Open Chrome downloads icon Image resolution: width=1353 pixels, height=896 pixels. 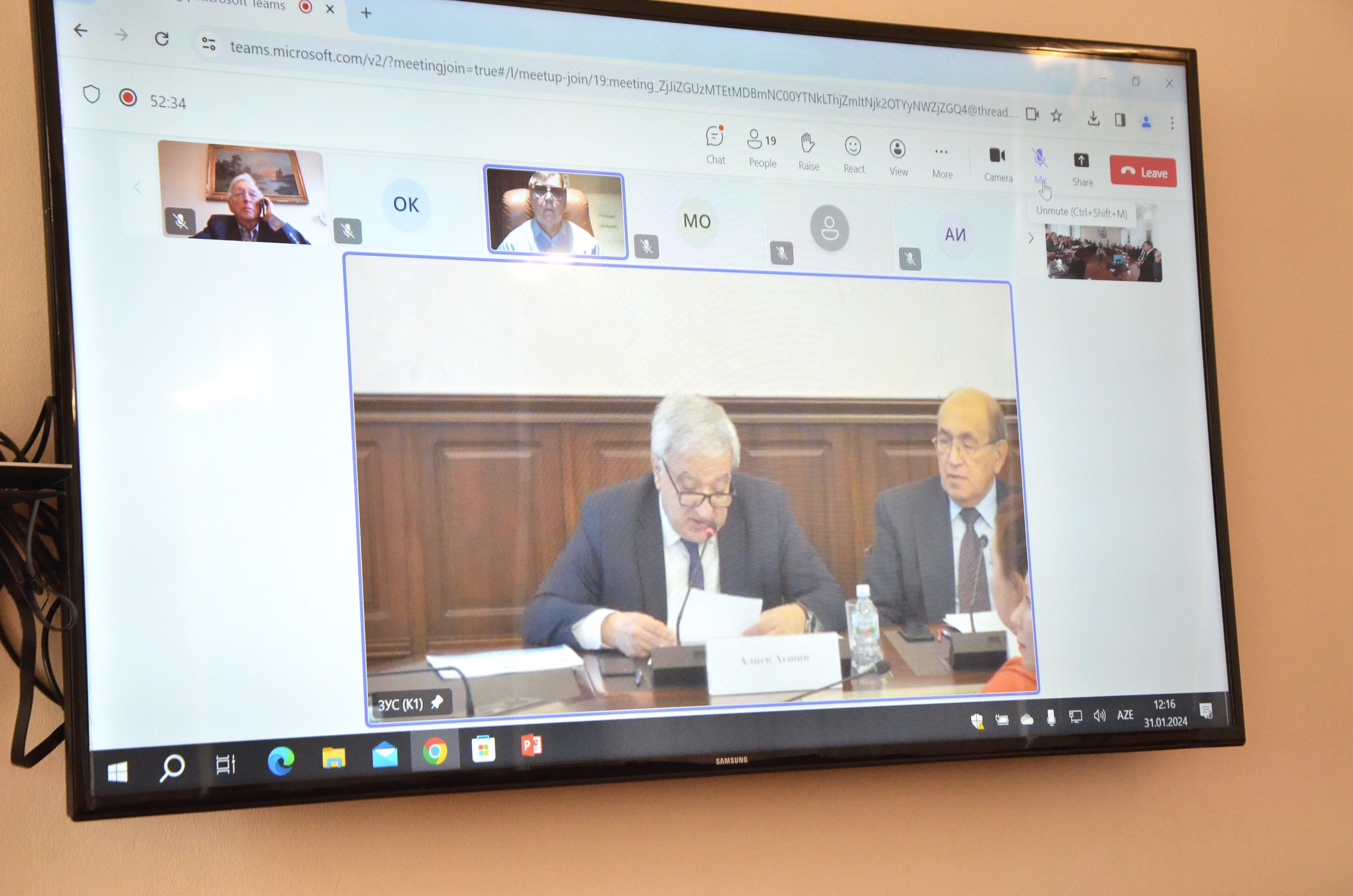pyautogui.click(x=1093, y=118)
